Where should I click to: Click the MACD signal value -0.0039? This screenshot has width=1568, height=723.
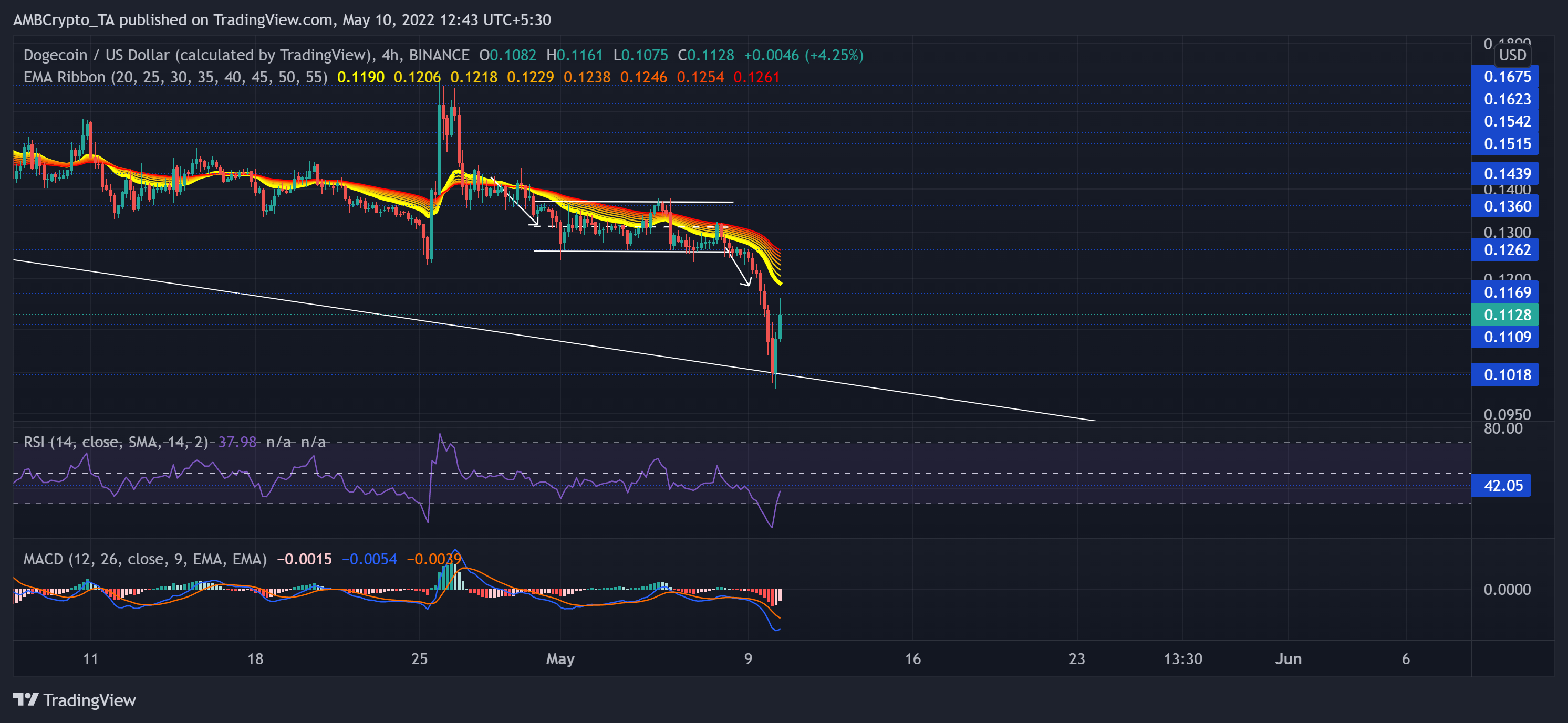click(x=433, y=559)
